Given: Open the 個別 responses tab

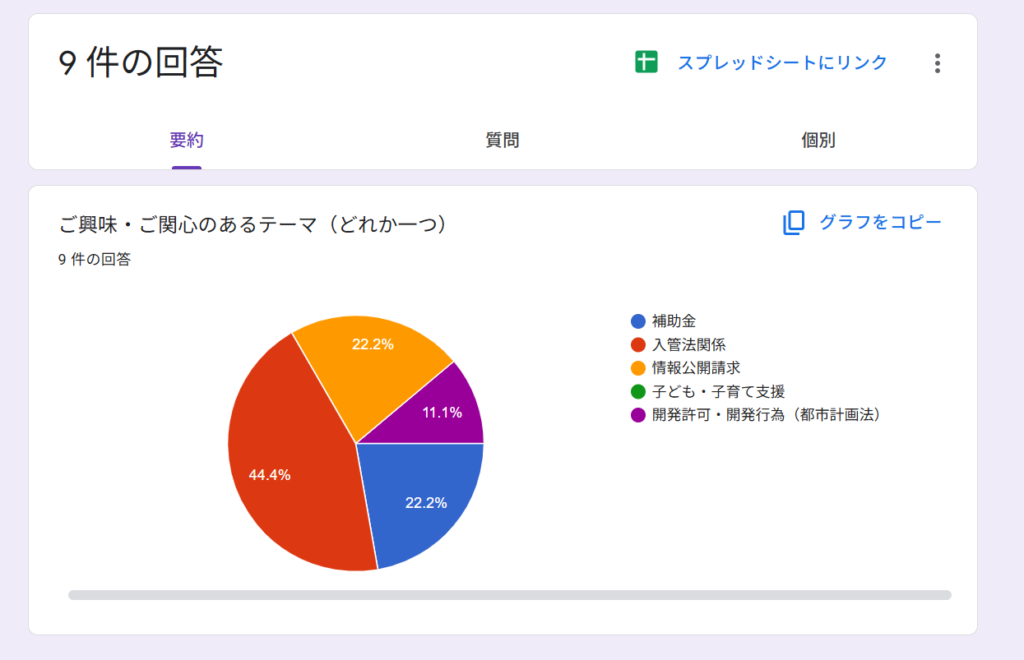Looking at the screenshot, I should pos(818,140).
